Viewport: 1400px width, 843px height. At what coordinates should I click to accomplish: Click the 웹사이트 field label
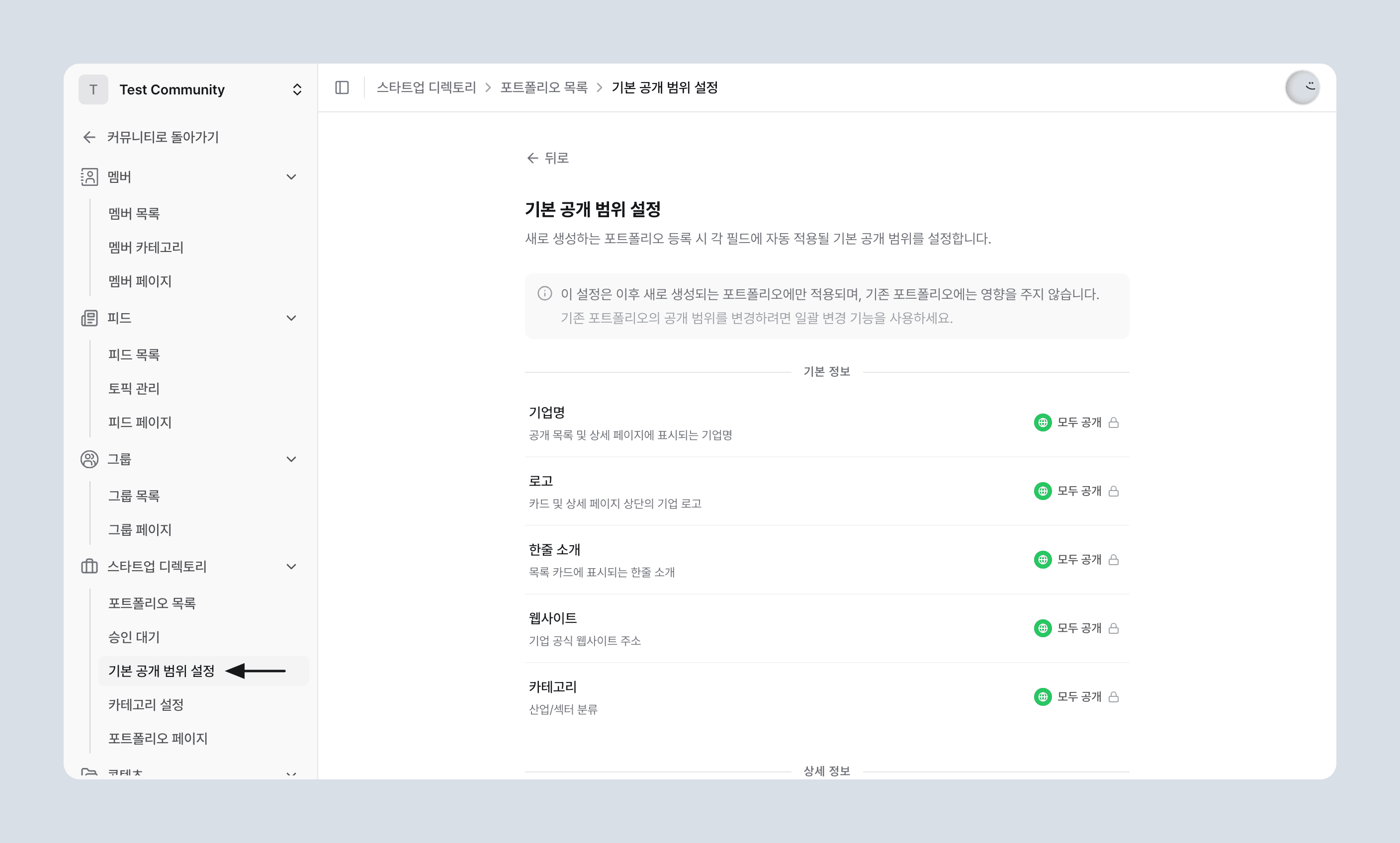[553, 618]
